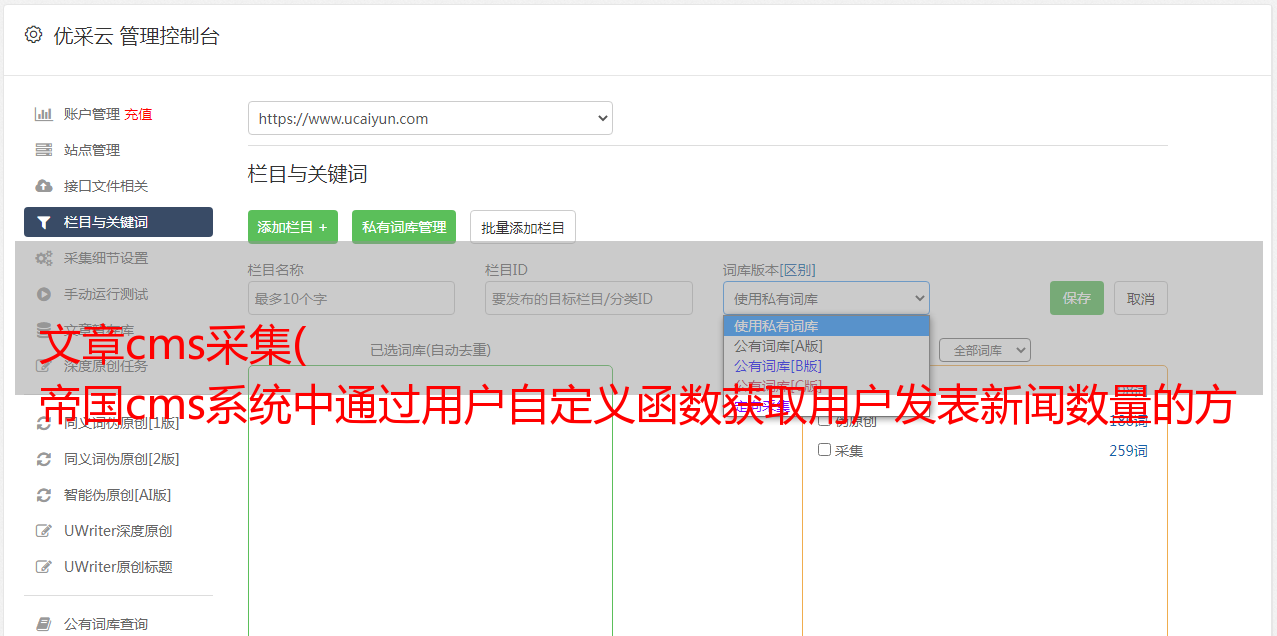Open the site URL dropdown https://www.ucaiyun.com
The height and width of the screenshot is (636, 1277).
(x=430, y=118)
